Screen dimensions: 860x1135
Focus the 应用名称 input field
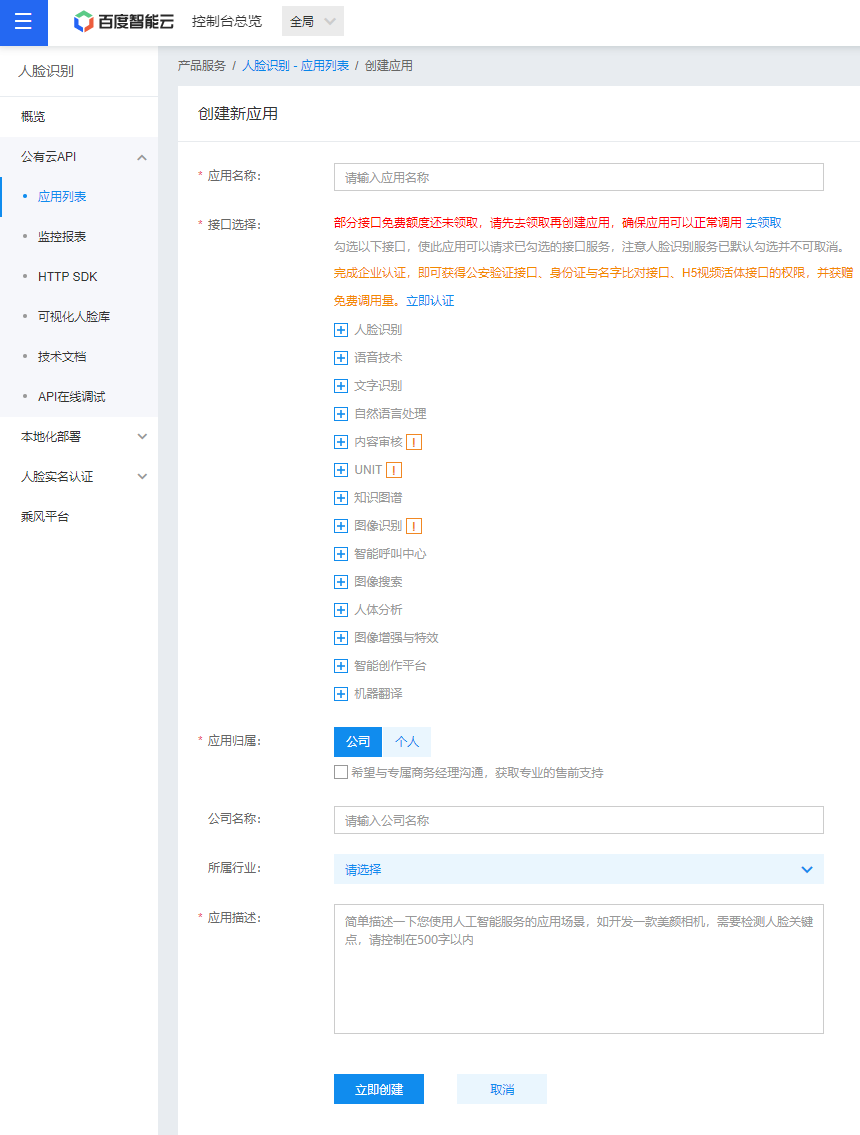pyautogui.click(x=578, y=177)
